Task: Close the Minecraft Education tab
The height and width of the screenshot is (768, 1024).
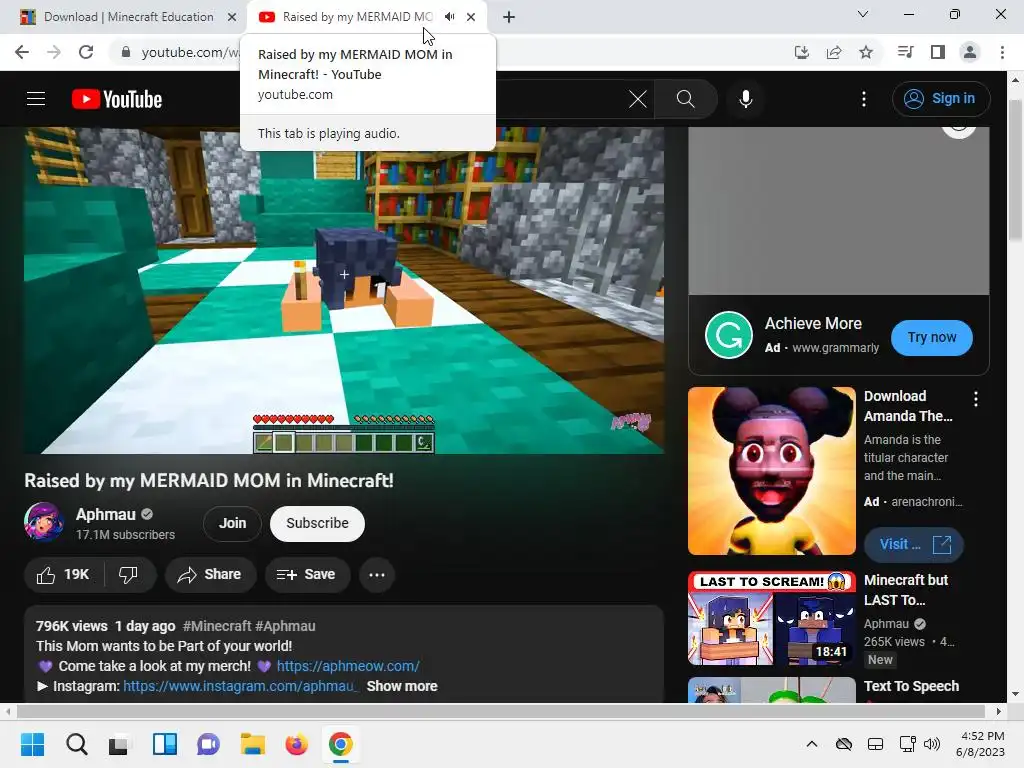Action: 231,17
